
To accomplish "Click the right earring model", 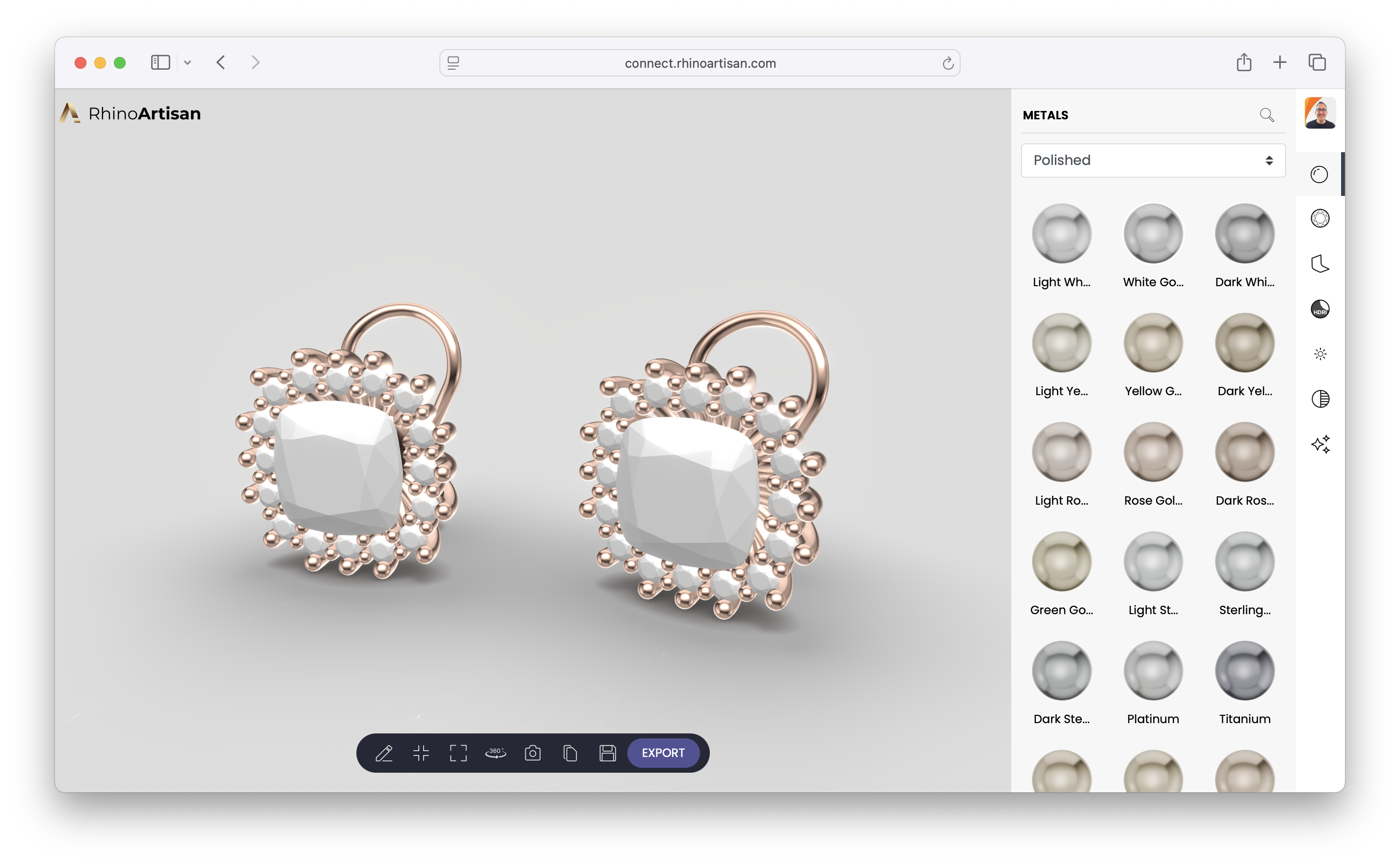I will [703, 465].
